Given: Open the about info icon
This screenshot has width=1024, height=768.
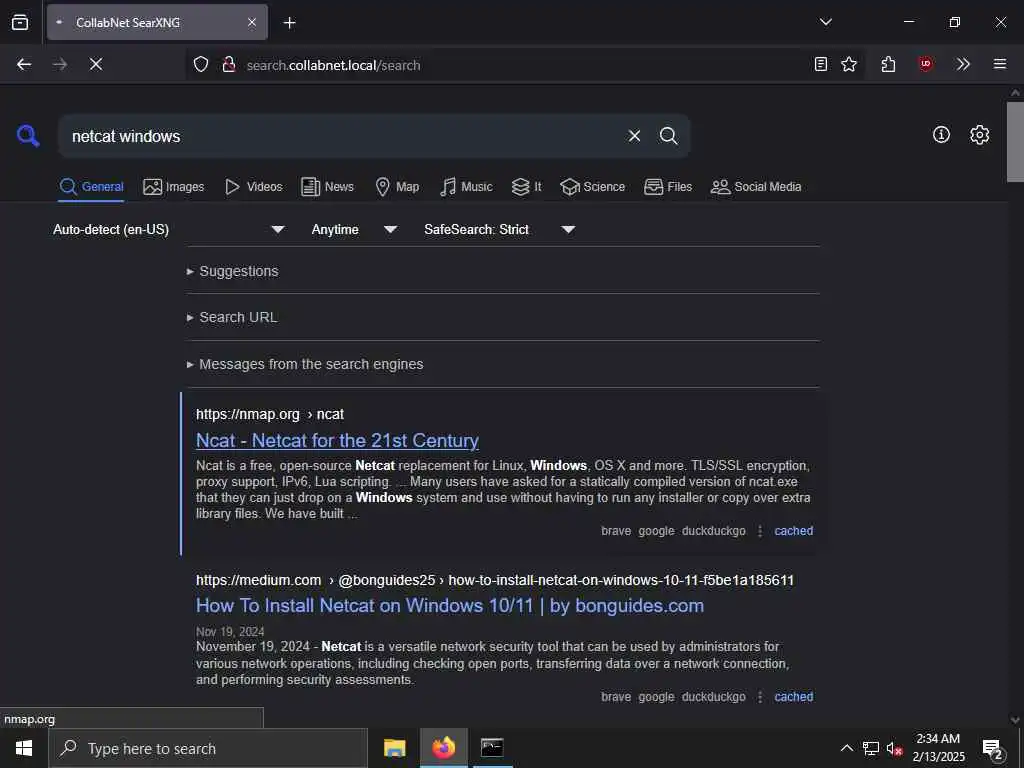Looking at the screenshot, I should 941,135.
